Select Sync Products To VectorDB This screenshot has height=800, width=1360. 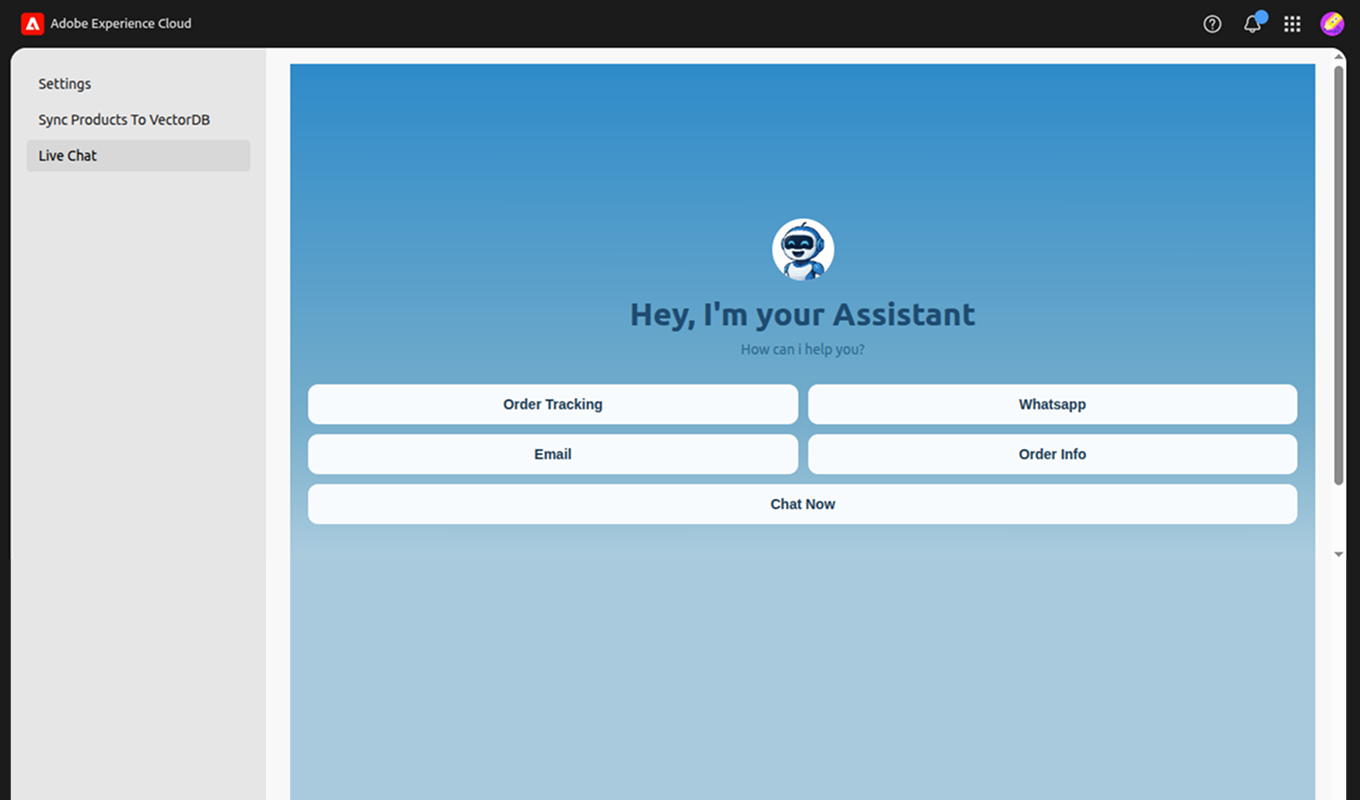124,120
